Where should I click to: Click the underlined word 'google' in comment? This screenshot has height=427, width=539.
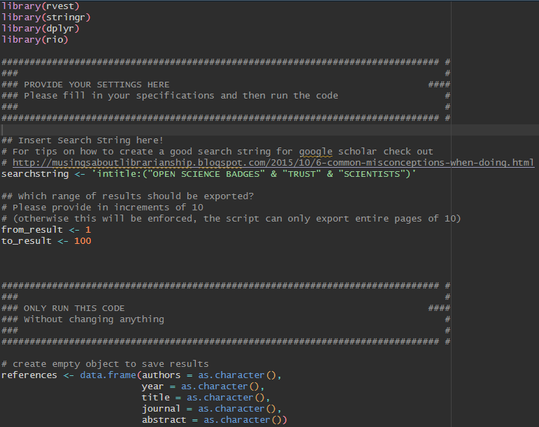point(315,152)
